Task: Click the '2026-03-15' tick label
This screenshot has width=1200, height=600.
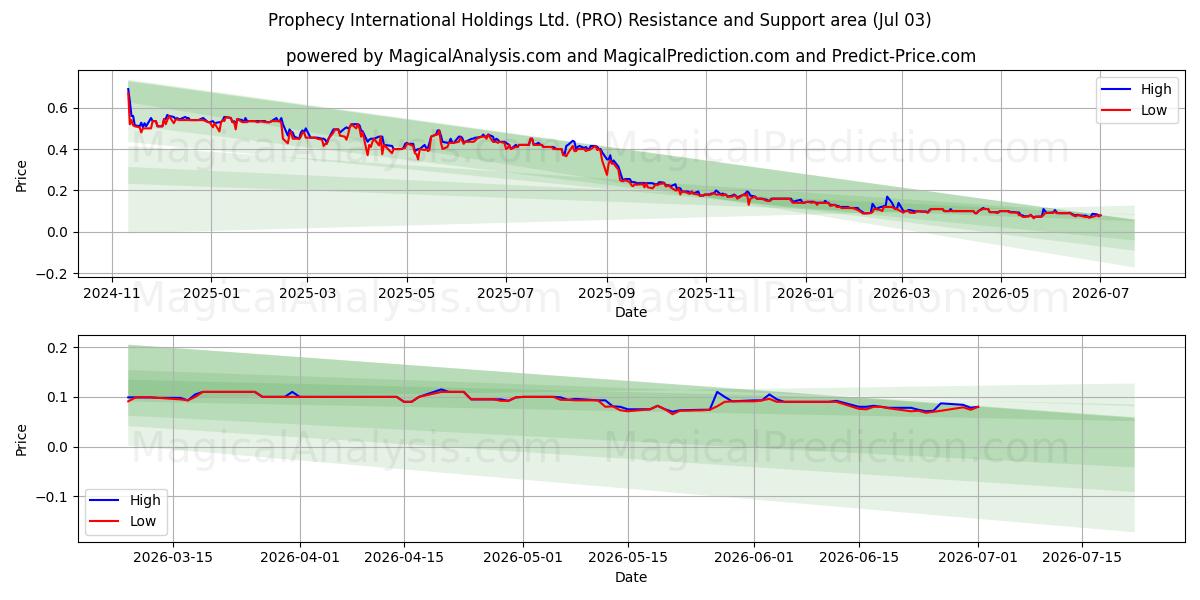Action: [173, 557]
